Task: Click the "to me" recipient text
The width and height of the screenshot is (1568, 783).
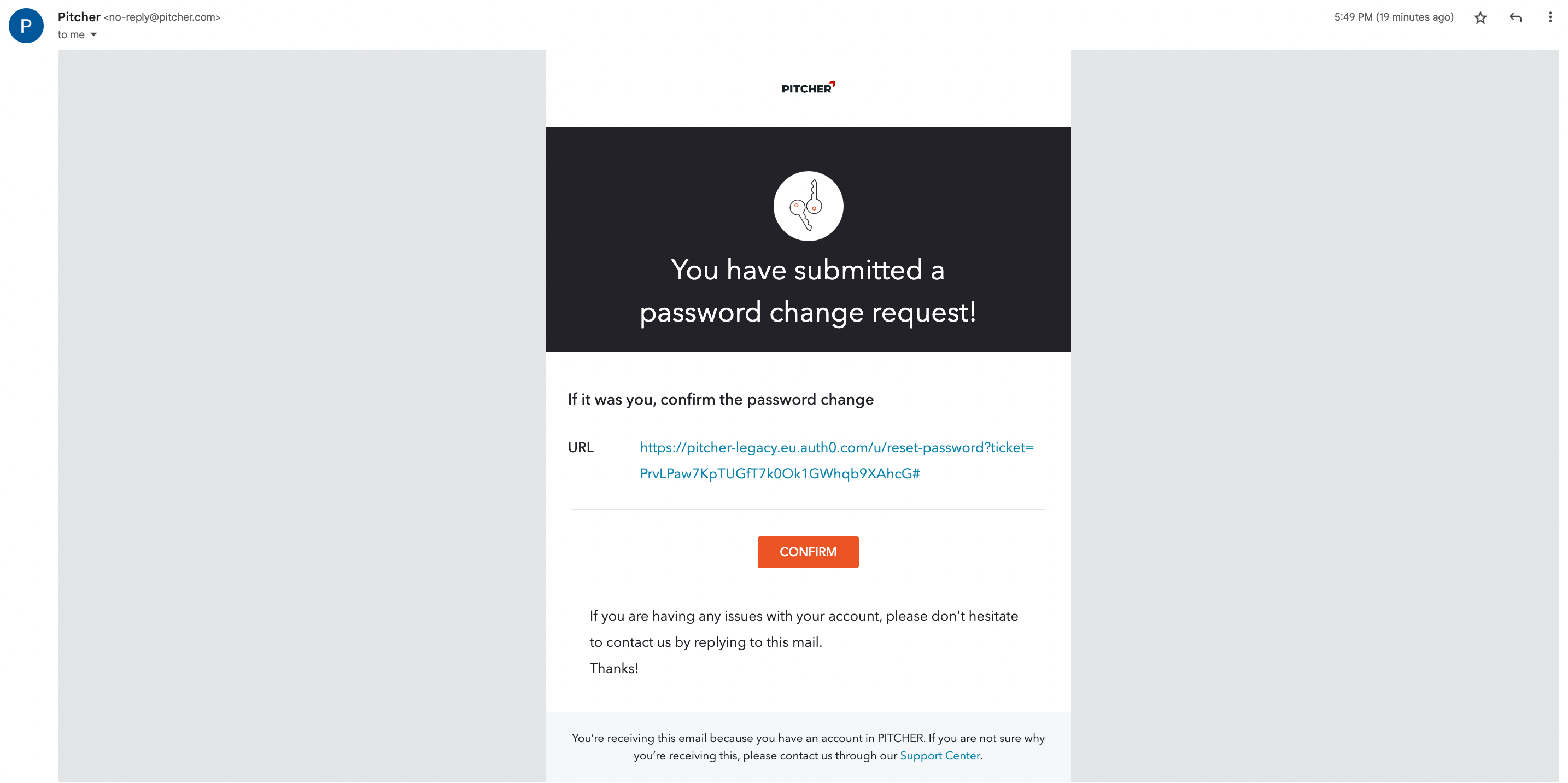Action: [x=71, y=34]
